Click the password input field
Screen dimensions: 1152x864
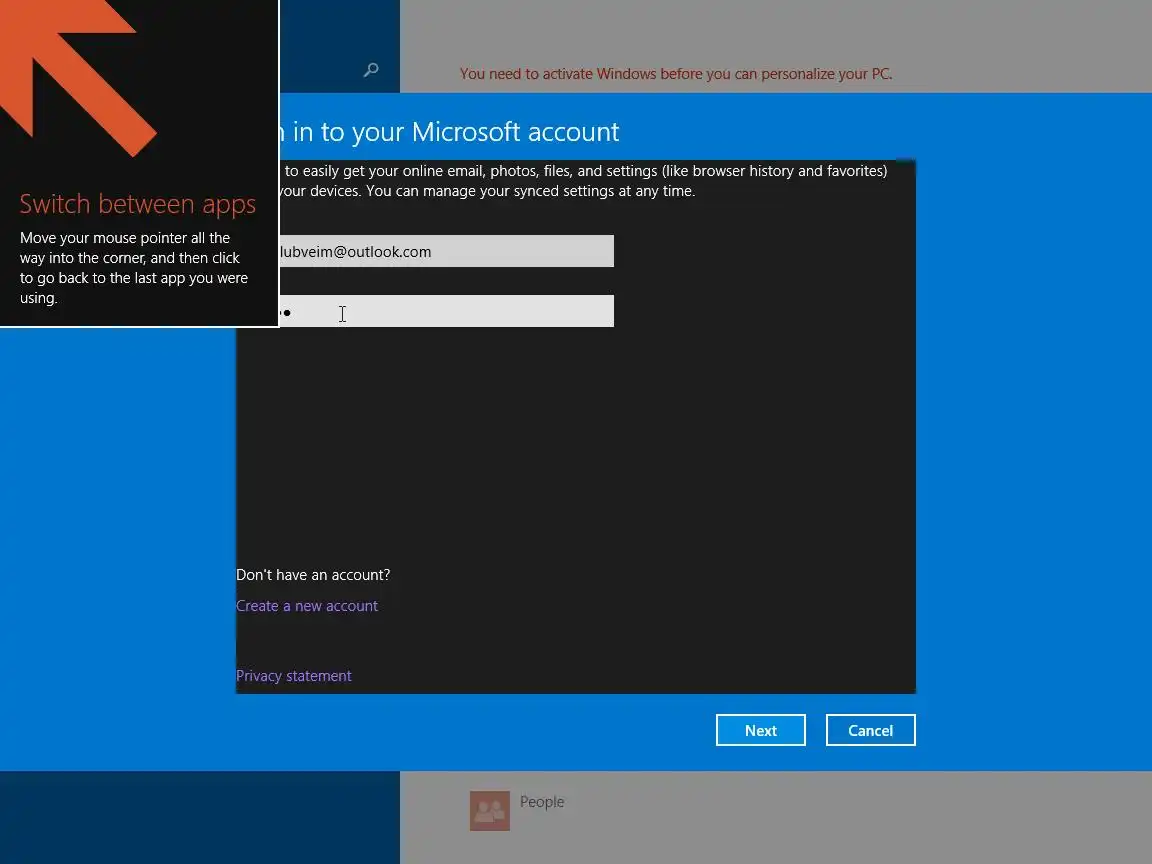tap(447, 311)
